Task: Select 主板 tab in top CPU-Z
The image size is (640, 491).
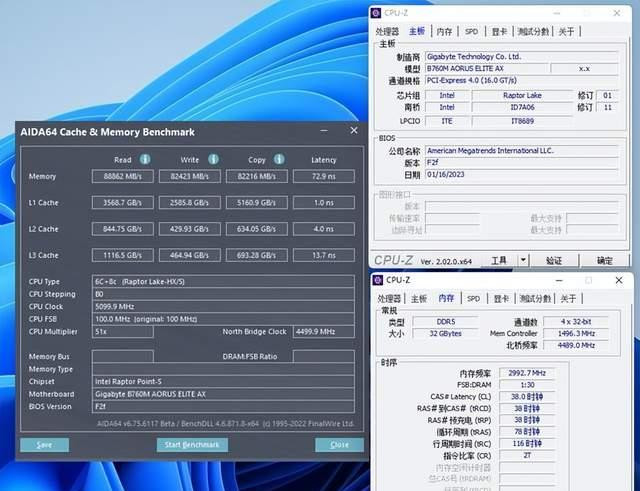Action: coord(417,31)
